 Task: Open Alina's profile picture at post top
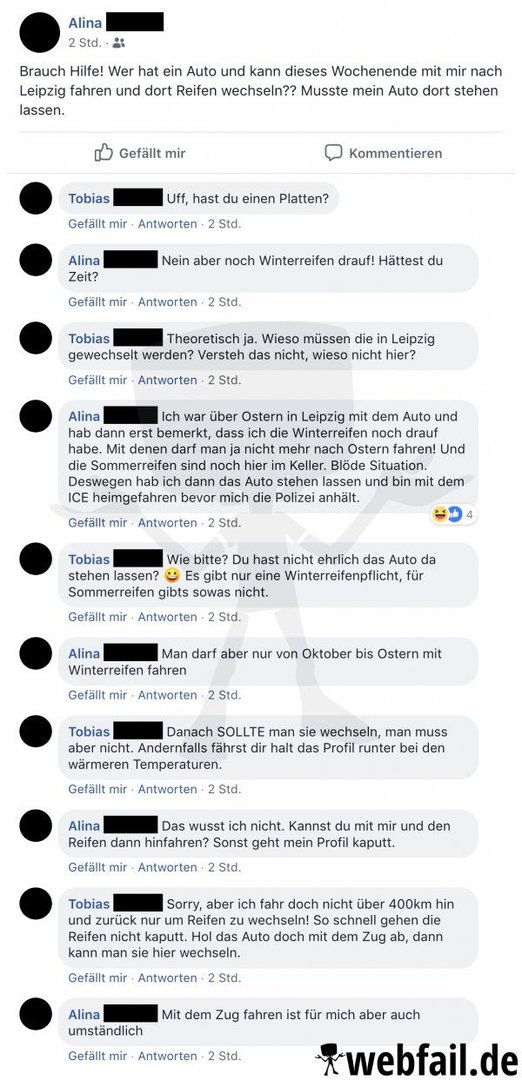[40, 32]
